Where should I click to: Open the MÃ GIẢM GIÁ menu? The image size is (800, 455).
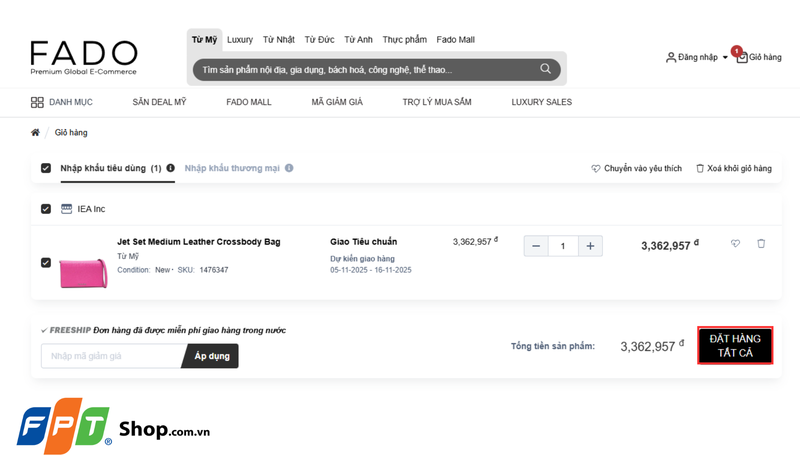coord(337,102)
